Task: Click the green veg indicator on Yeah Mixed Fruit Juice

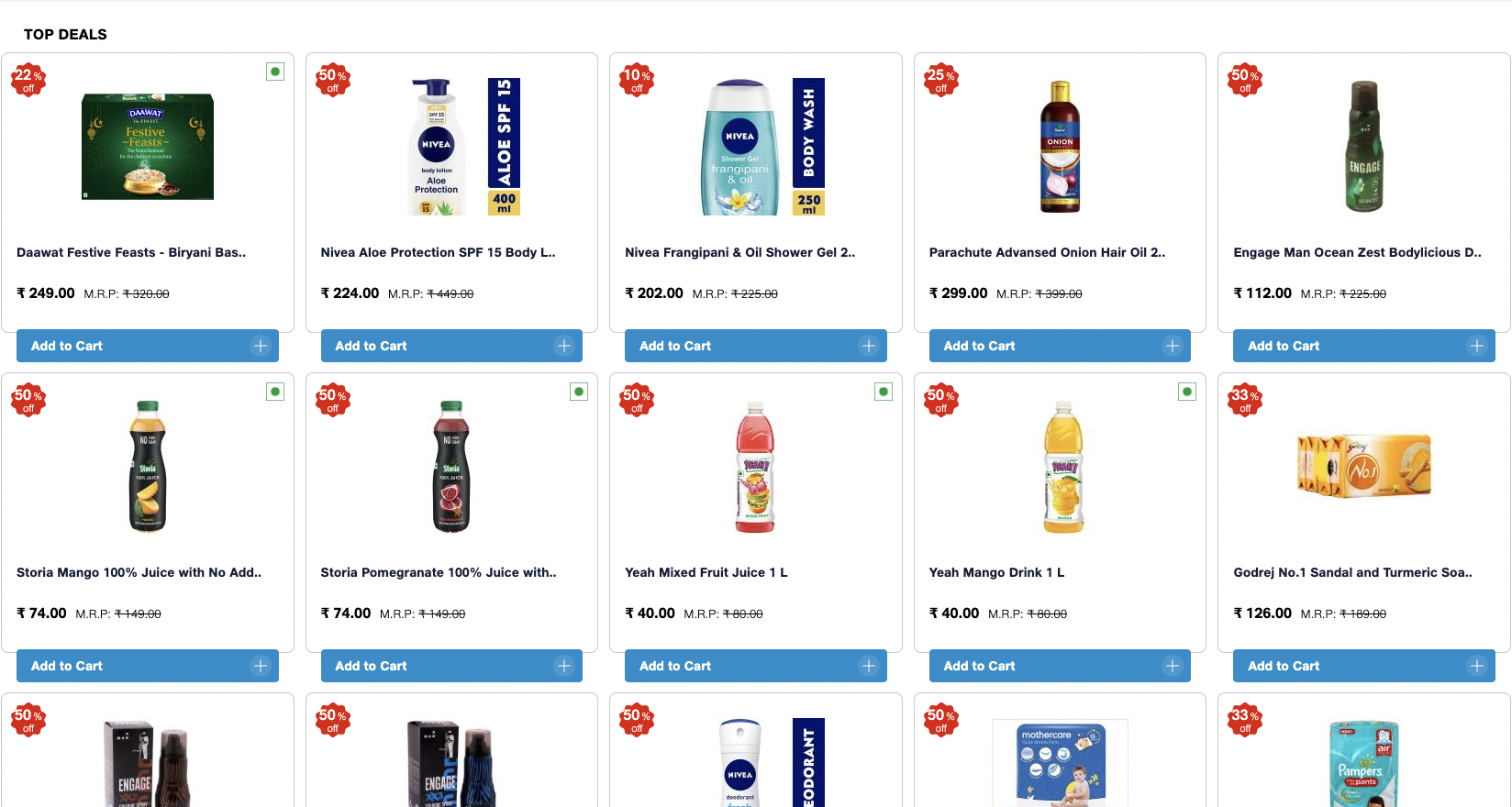Action: [884, 392]
